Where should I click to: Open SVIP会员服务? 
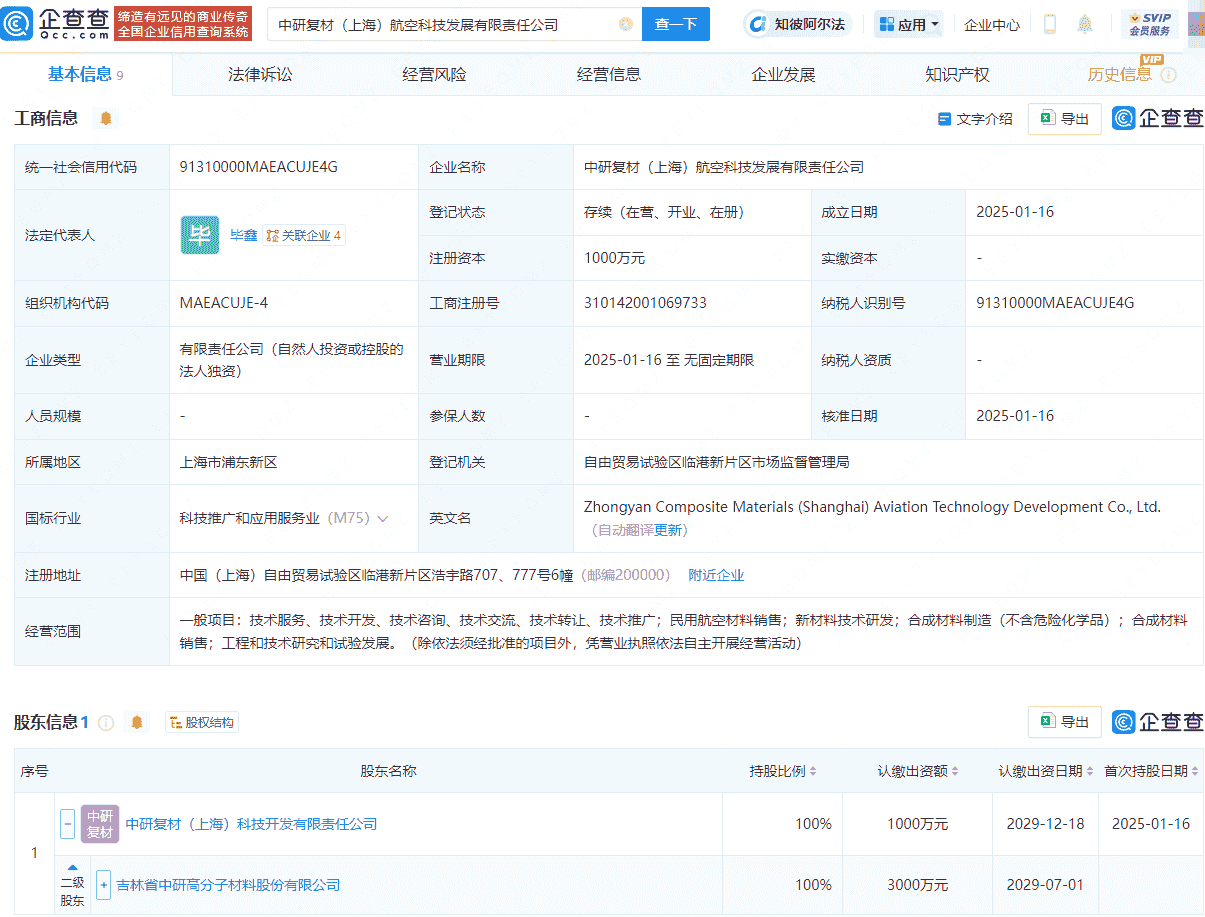1150,24
